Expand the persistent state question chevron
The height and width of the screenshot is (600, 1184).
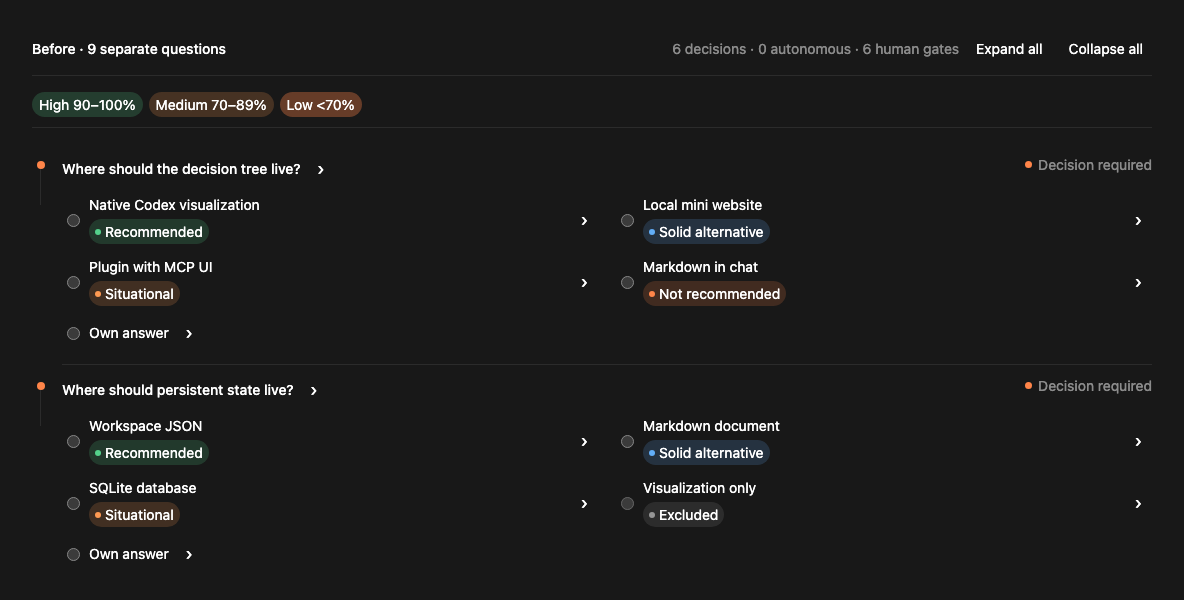point(314,391)
